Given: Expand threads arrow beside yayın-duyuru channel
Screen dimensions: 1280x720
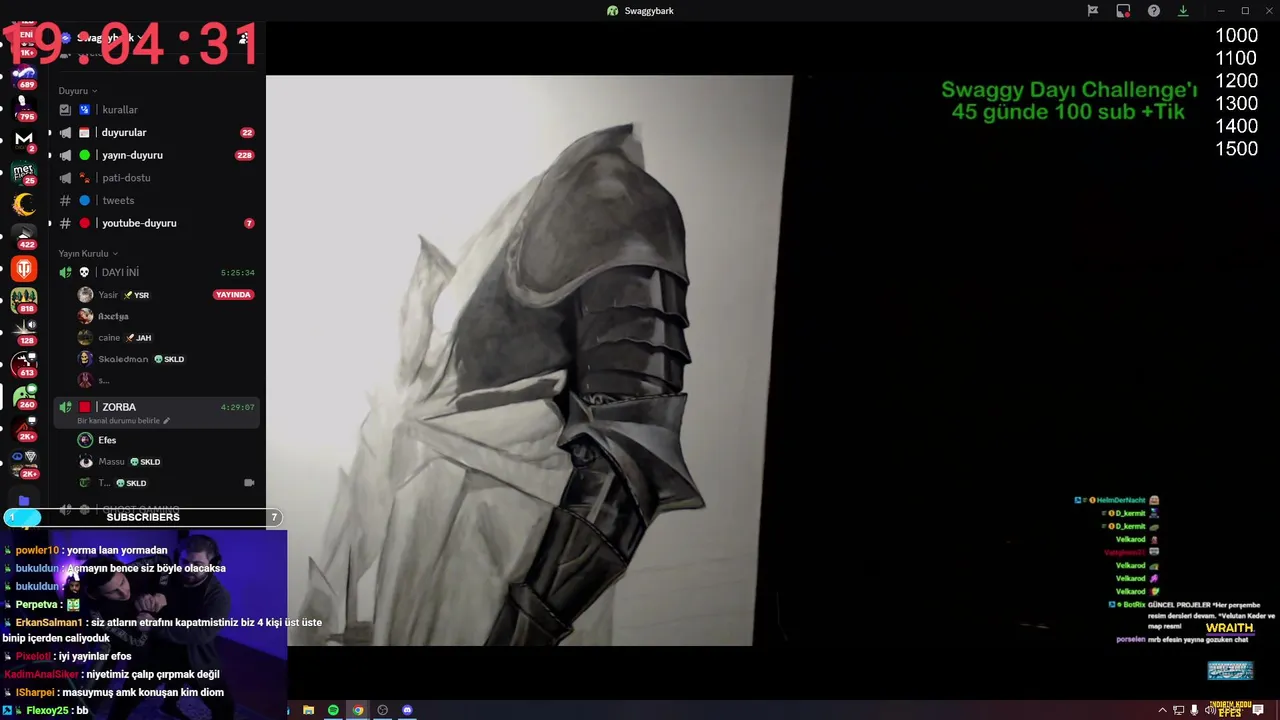Looking at the screenshot, I should [50, 156].
